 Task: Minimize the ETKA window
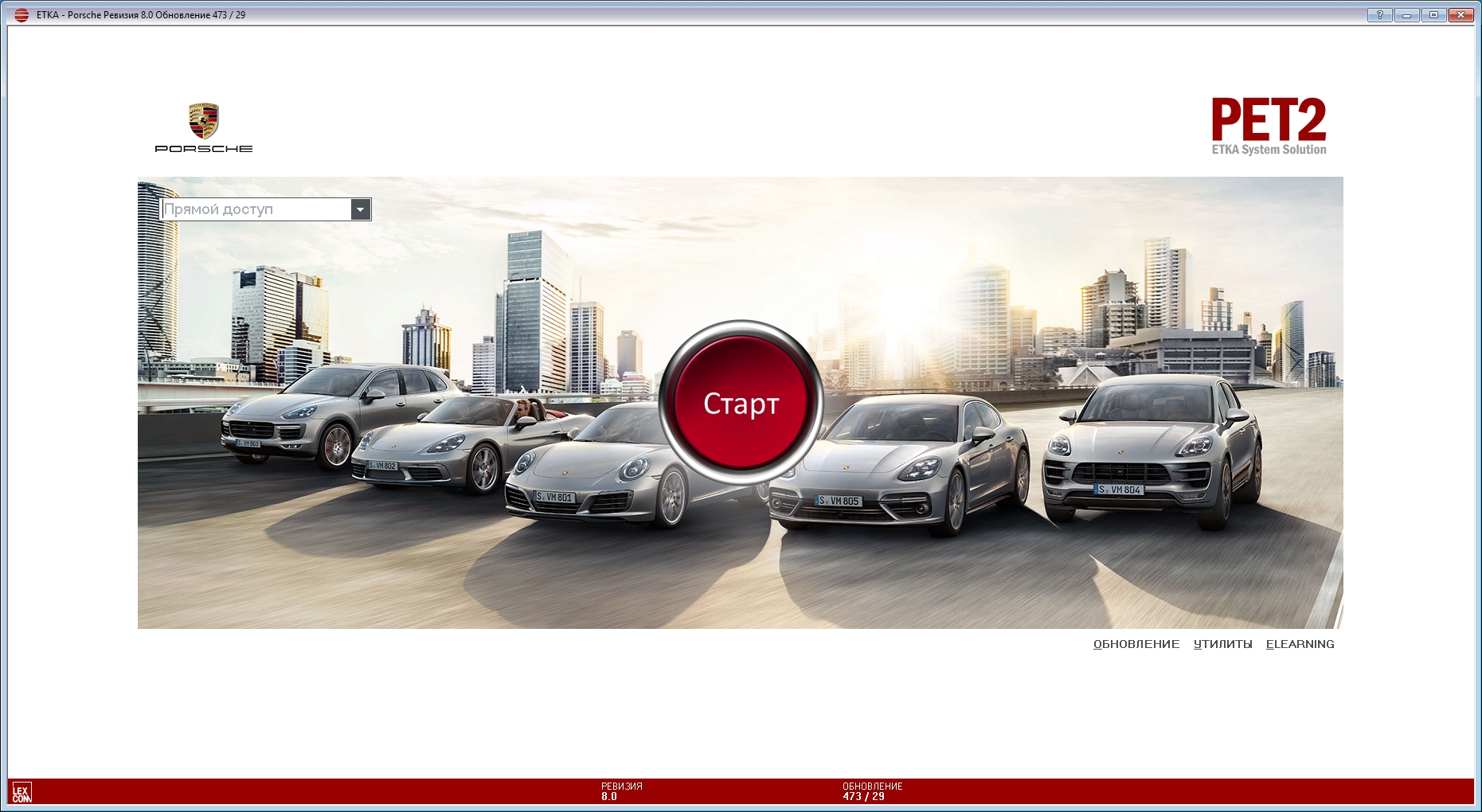[x=1406, y=15]
